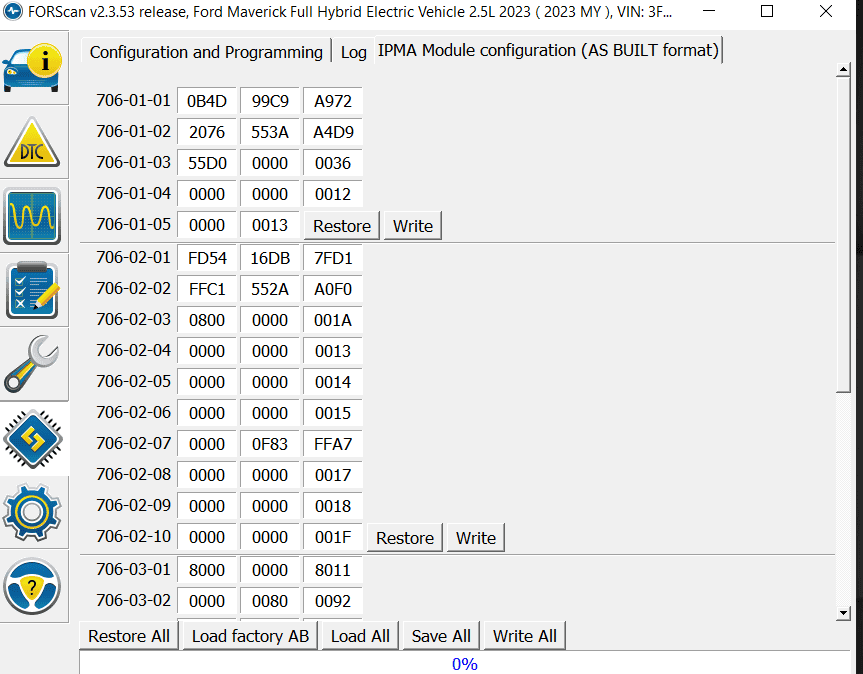The image size is (863, 674).
Task: Minimize the FORScan window
Action: [x=709, y=11]
